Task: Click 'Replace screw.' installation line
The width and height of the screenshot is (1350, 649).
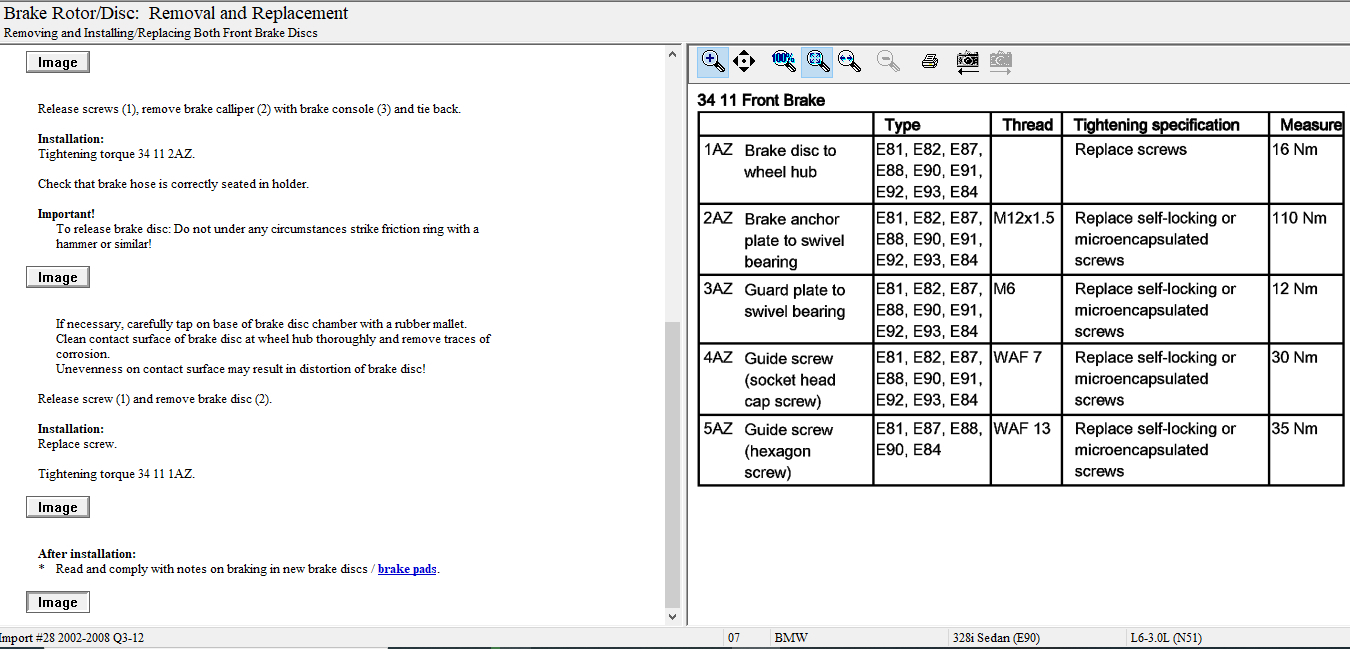Action: point(77,444)
